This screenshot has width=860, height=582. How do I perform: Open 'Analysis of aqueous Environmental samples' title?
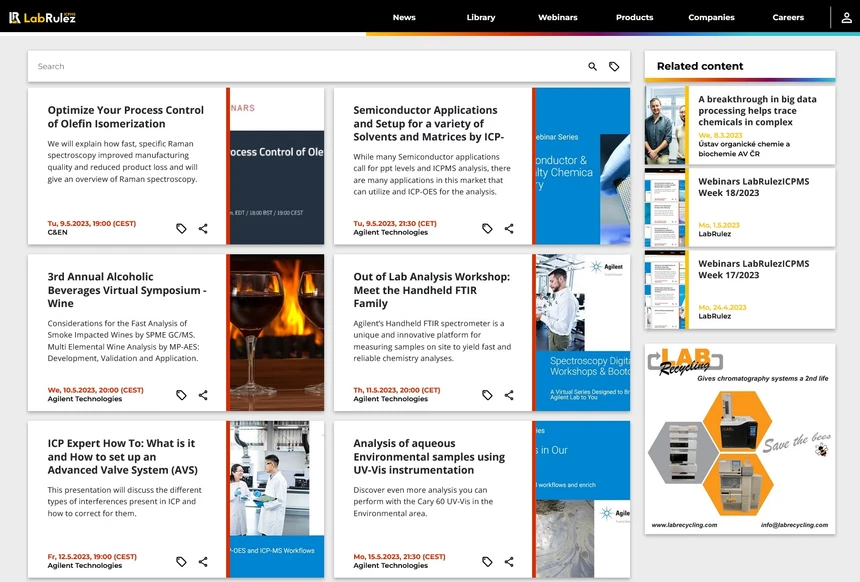click(429, 456)
